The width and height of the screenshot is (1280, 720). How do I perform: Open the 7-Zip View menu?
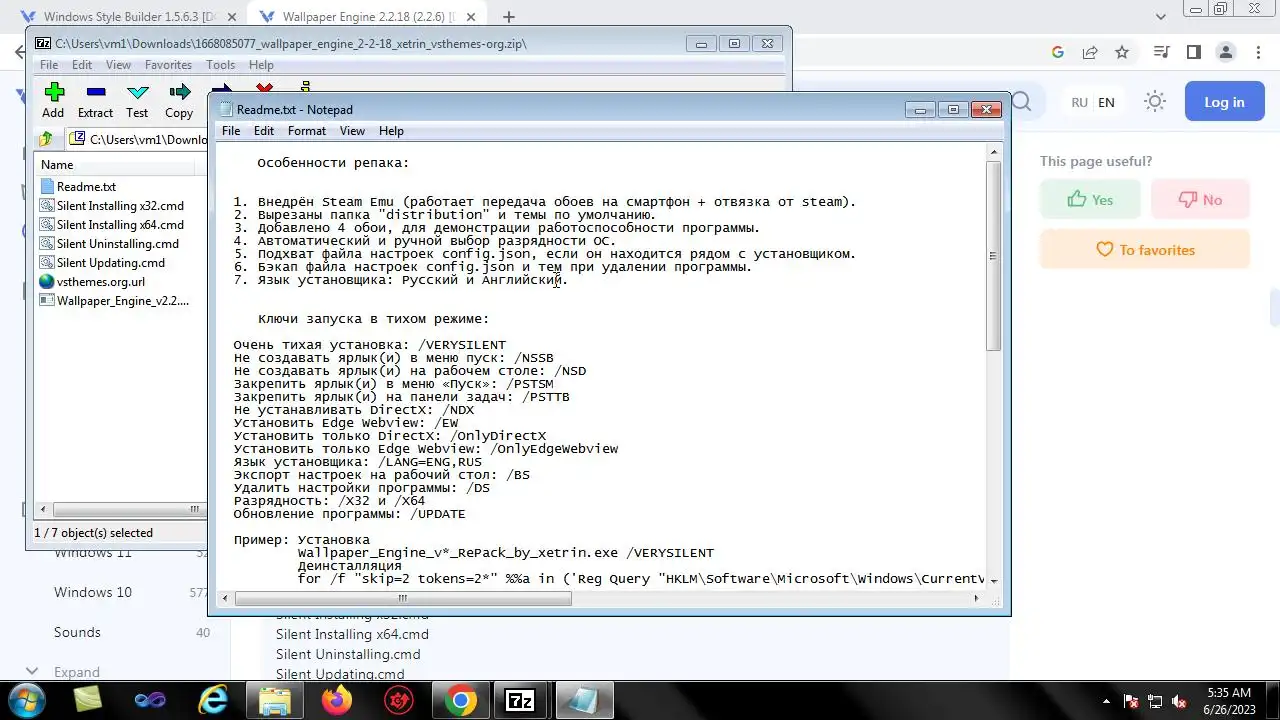[118, 65]
